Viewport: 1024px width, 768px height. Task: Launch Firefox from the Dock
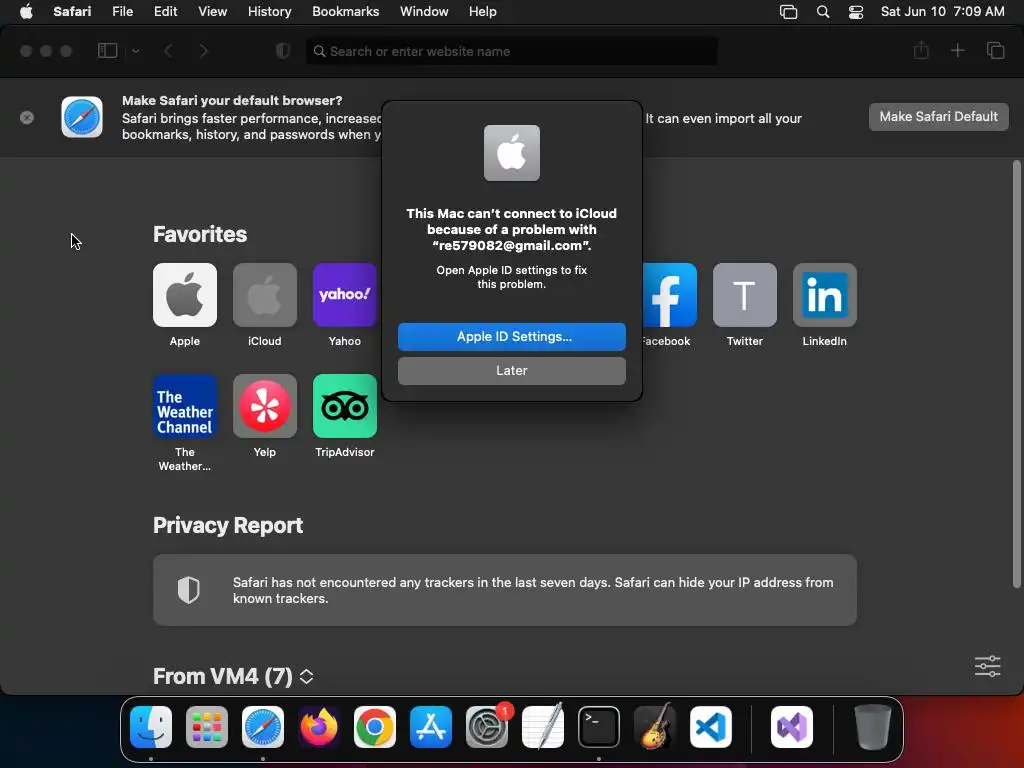(x=319, y=727)
